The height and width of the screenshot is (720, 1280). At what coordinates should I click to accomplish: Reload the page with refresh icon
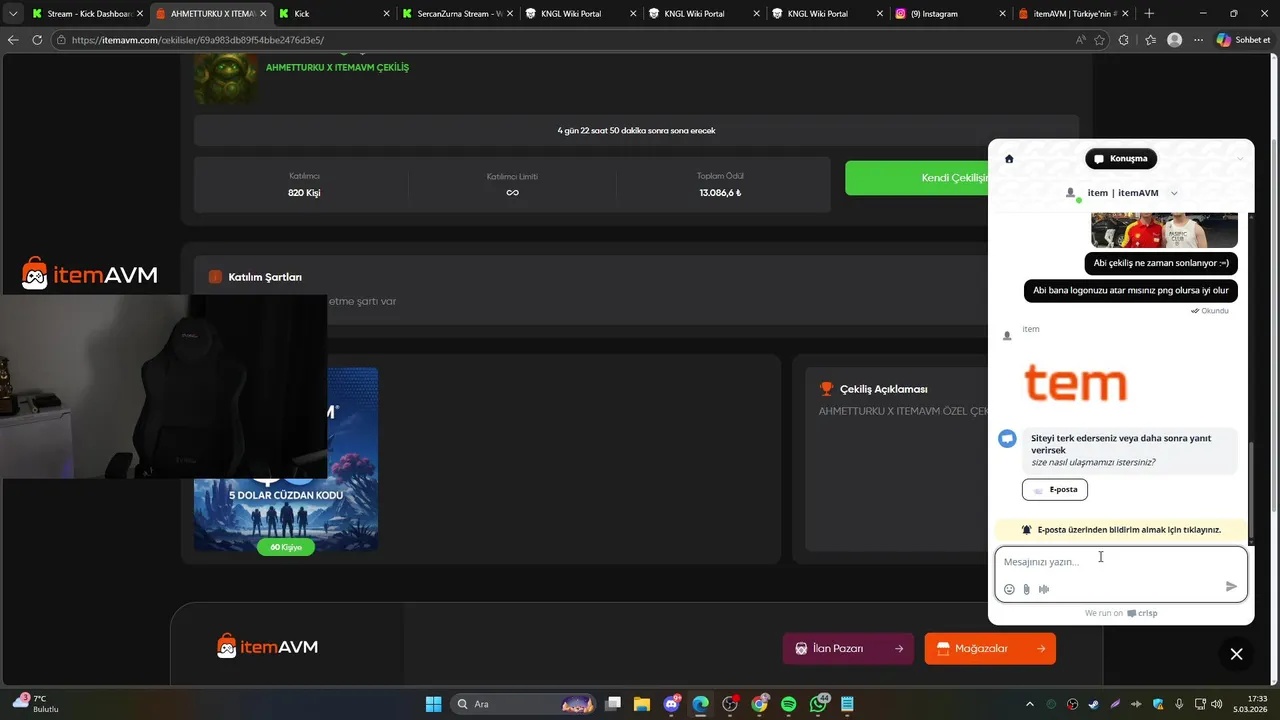pyautogui.click(x=38, y=40)
